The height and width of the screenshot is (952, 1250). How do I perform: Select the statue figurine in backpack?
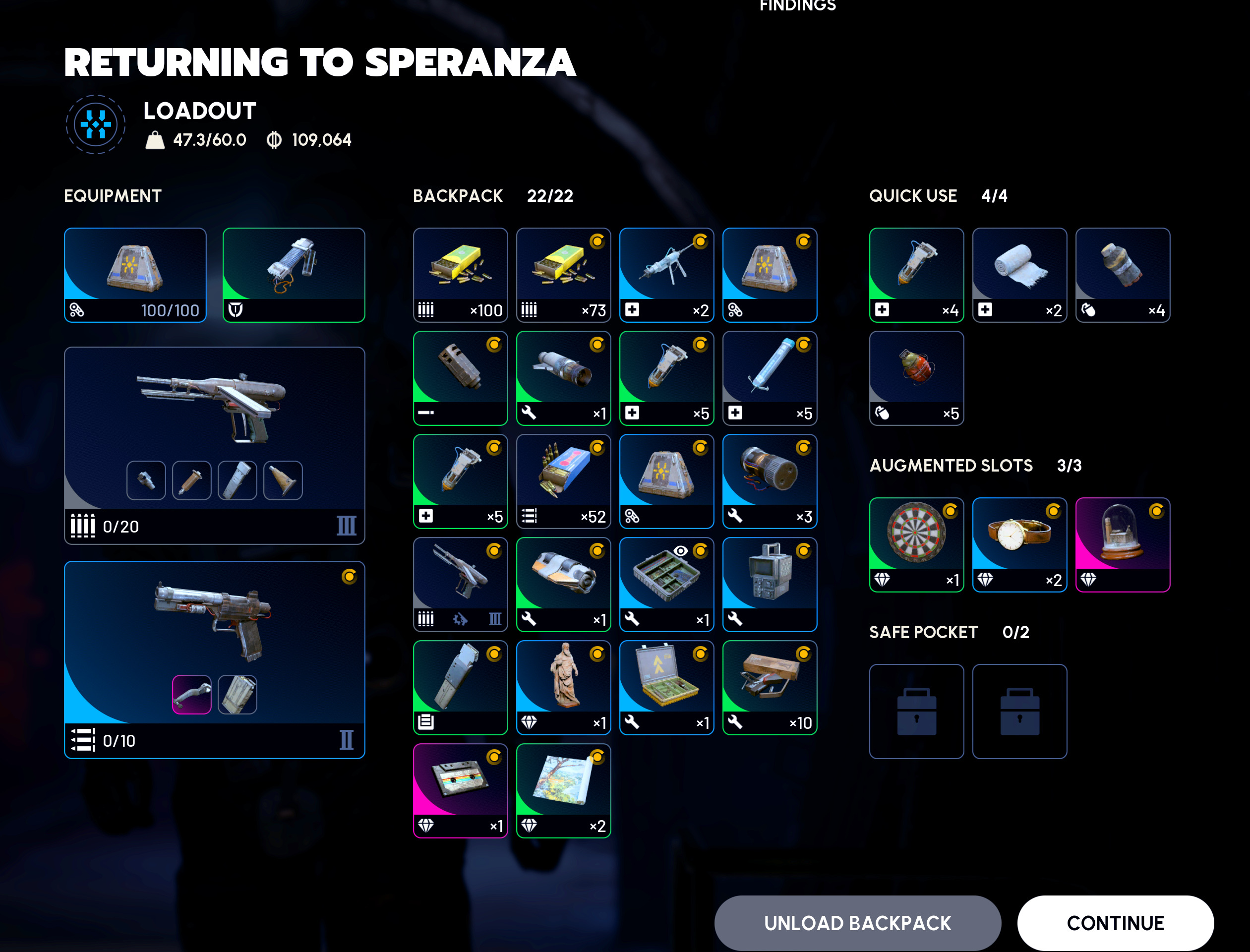tap(563, 687)
